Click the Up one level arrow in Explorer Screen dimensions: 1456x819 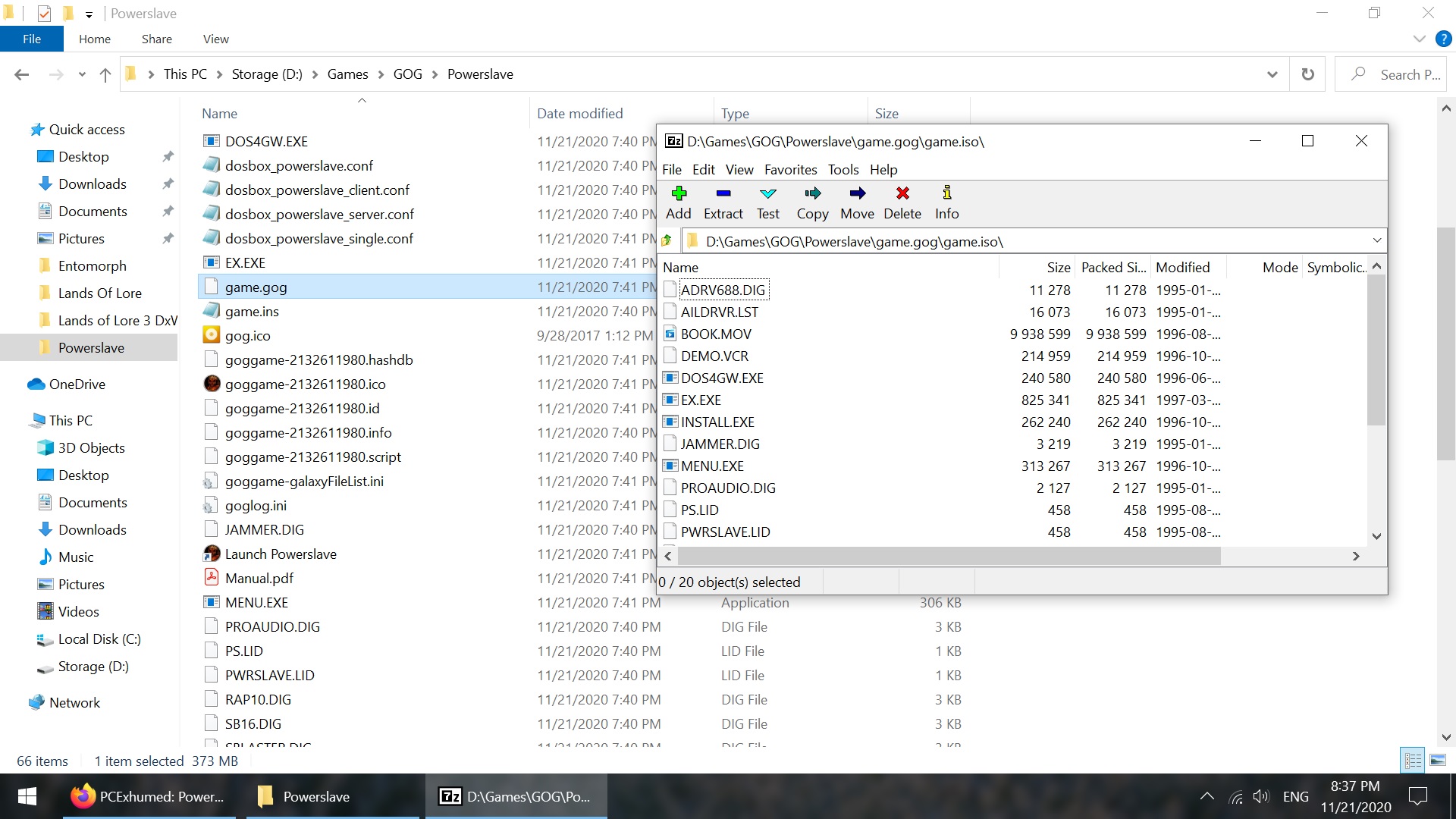point(105,74)
